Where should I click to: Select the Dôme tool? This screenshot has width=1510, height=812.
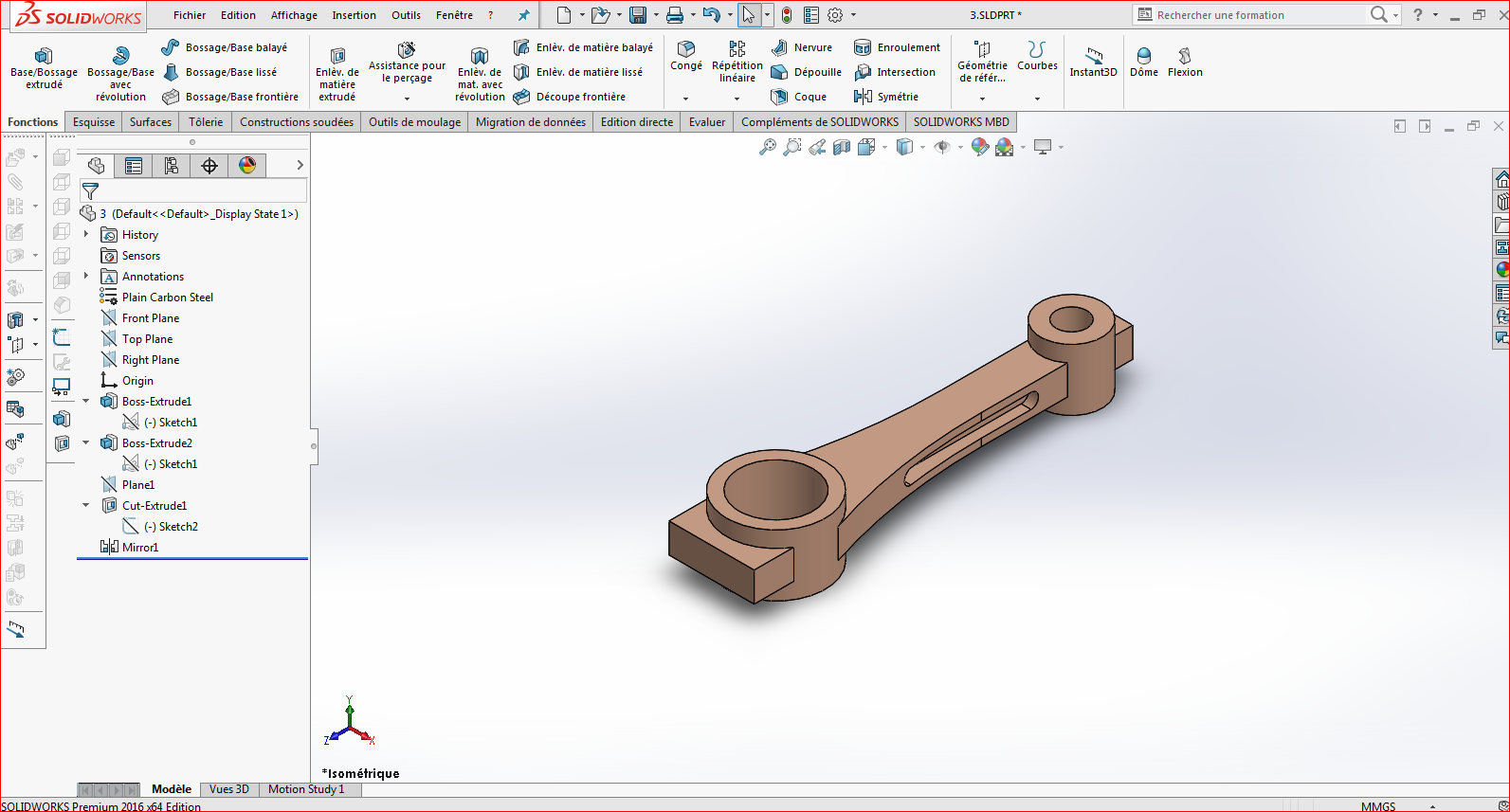tap(1144, 63)
